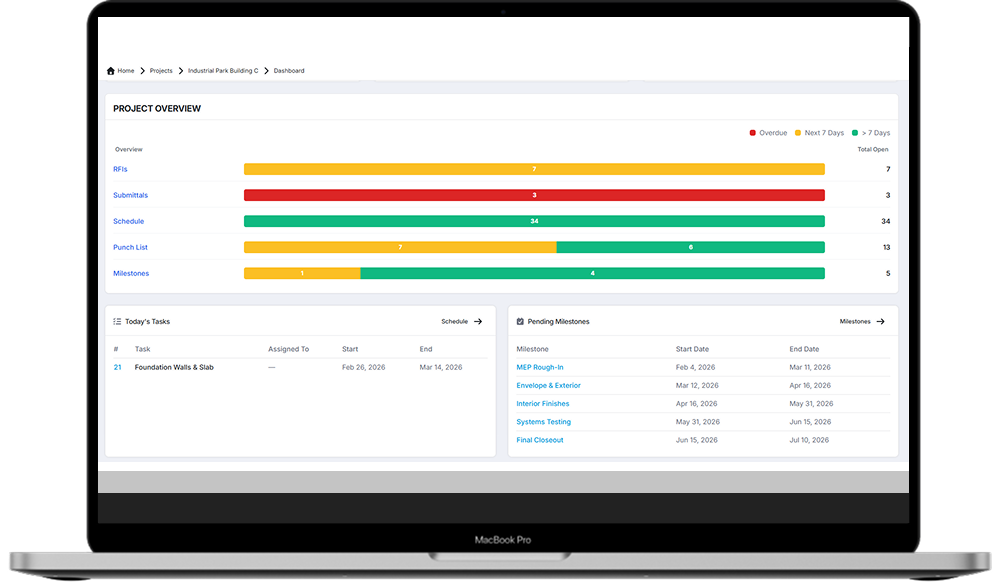This screenshot has height=585, width=1000.
Task: Select the Today's Tasks list icon
Action: point(117,321)
